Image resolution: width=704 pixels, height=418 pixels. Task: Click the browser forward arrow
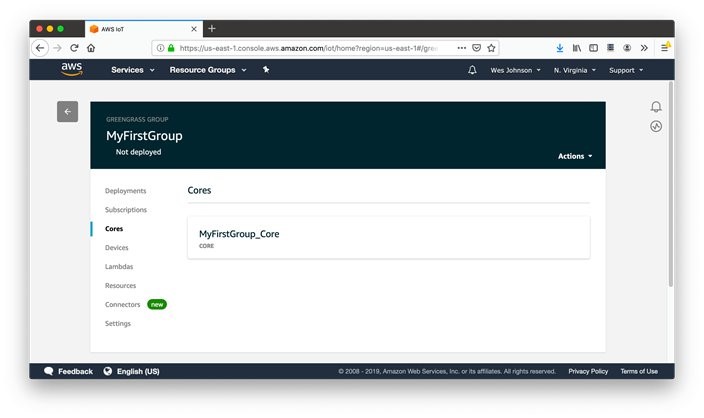point(57,48)
